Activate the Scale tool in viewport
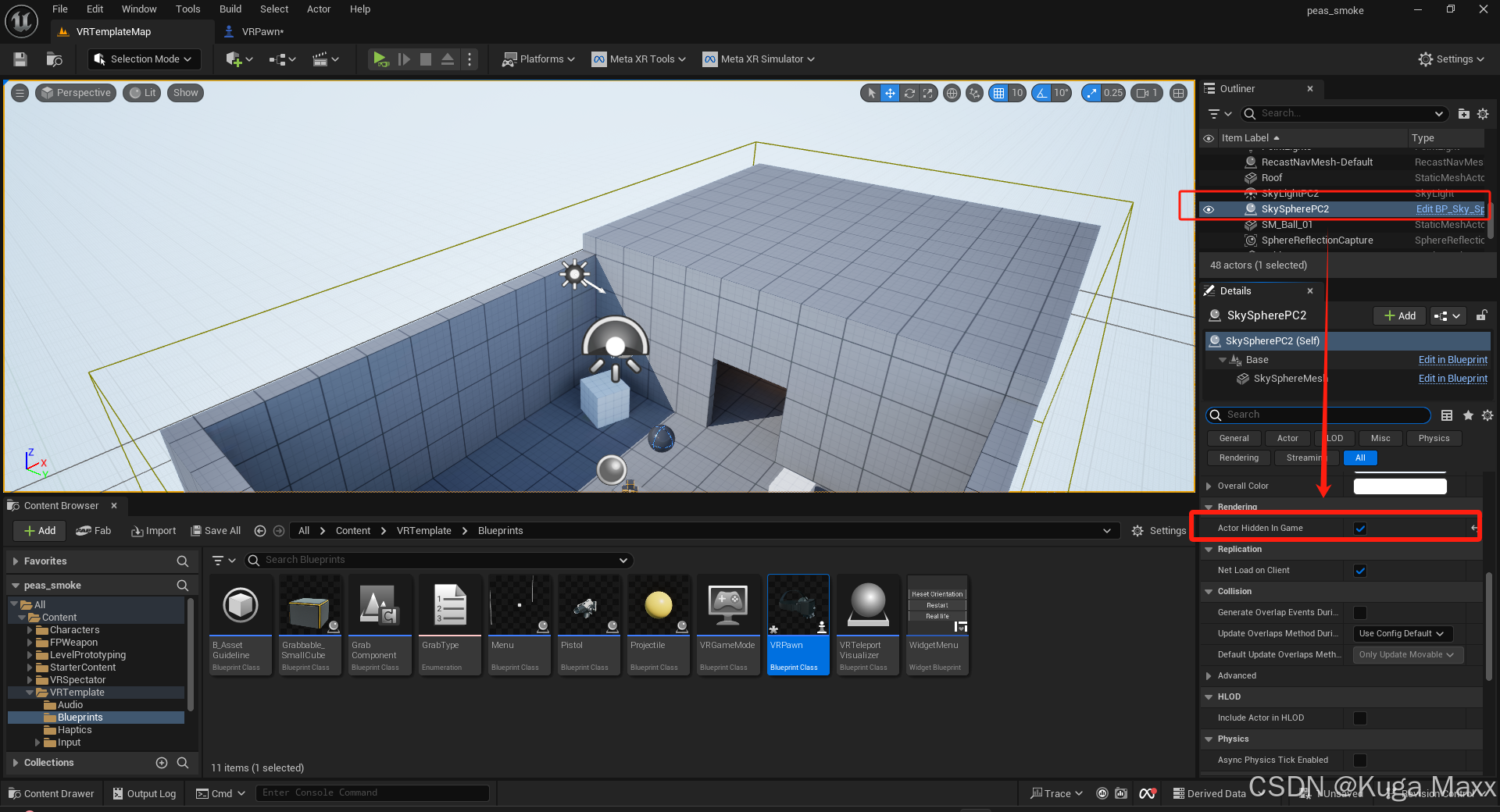1500x812 pixels. pyautogui.click(x=927, y=93)
